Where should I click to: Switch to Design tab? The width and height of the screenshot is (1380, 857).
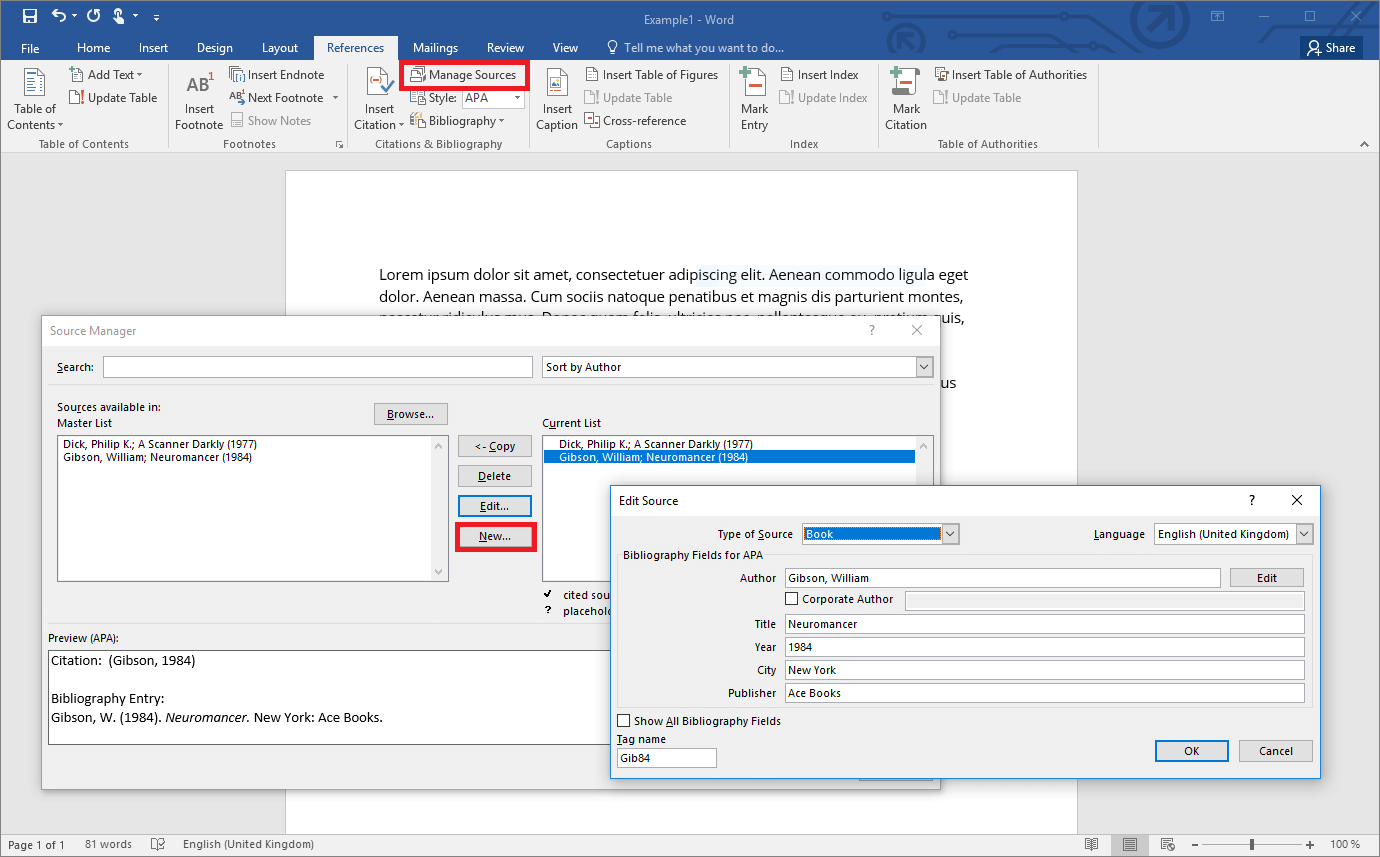[x=214, y=48]
